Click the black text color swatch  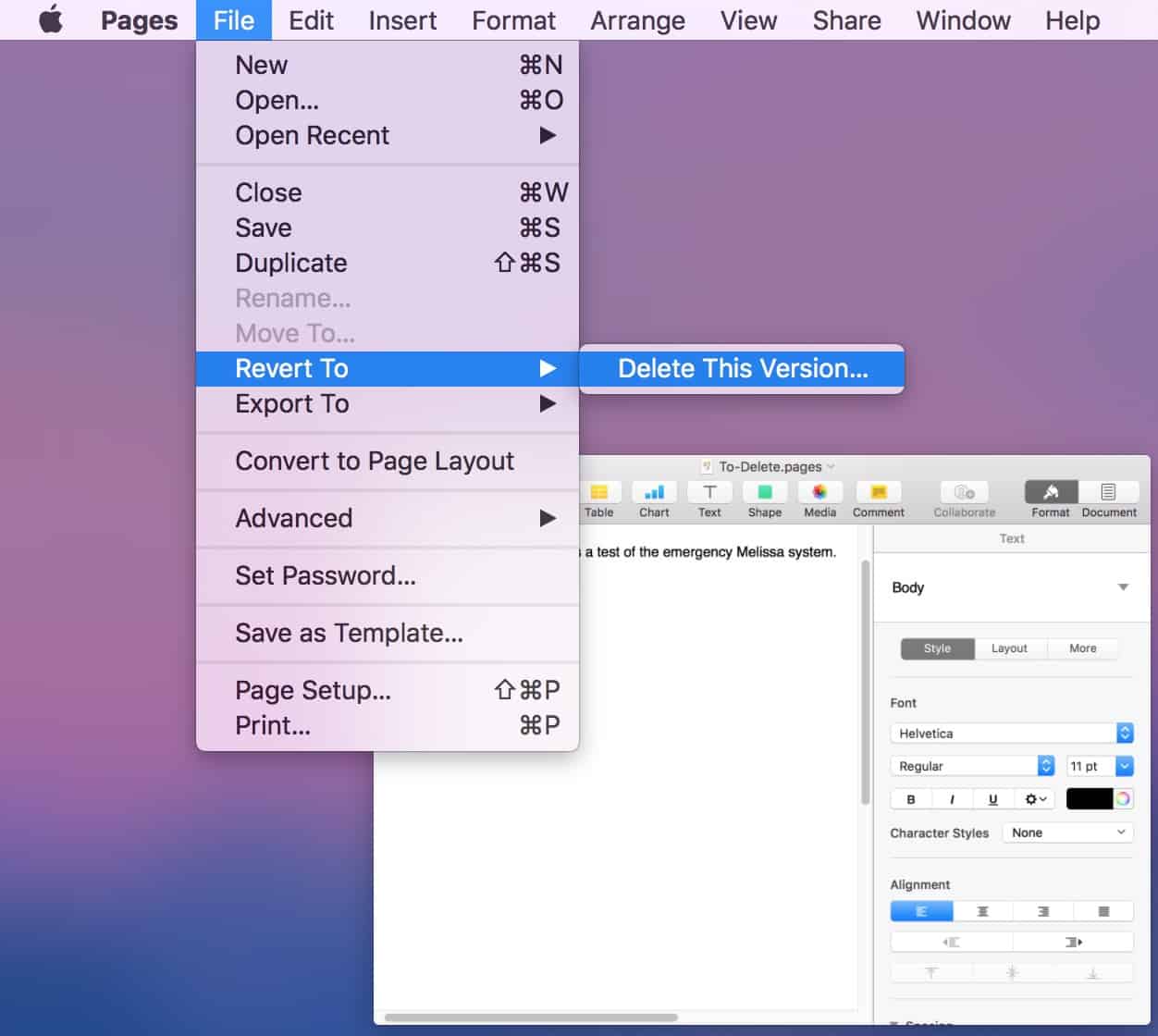1090,799
